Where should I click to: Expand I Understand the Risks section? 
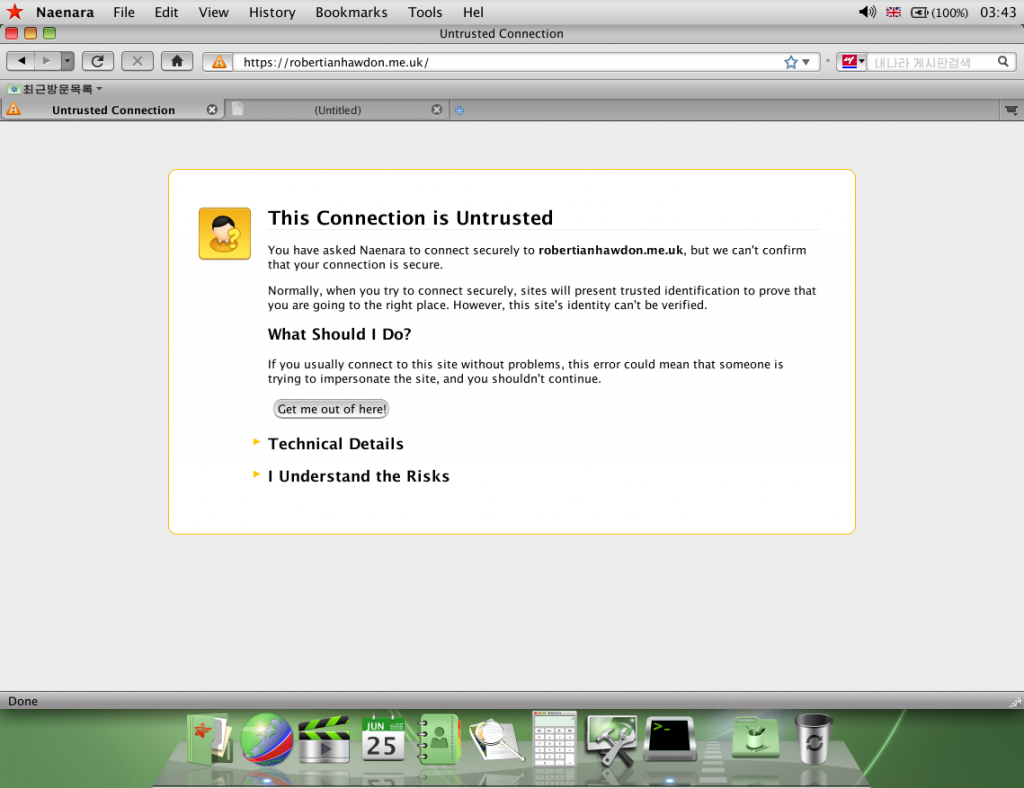pos(358,477)
